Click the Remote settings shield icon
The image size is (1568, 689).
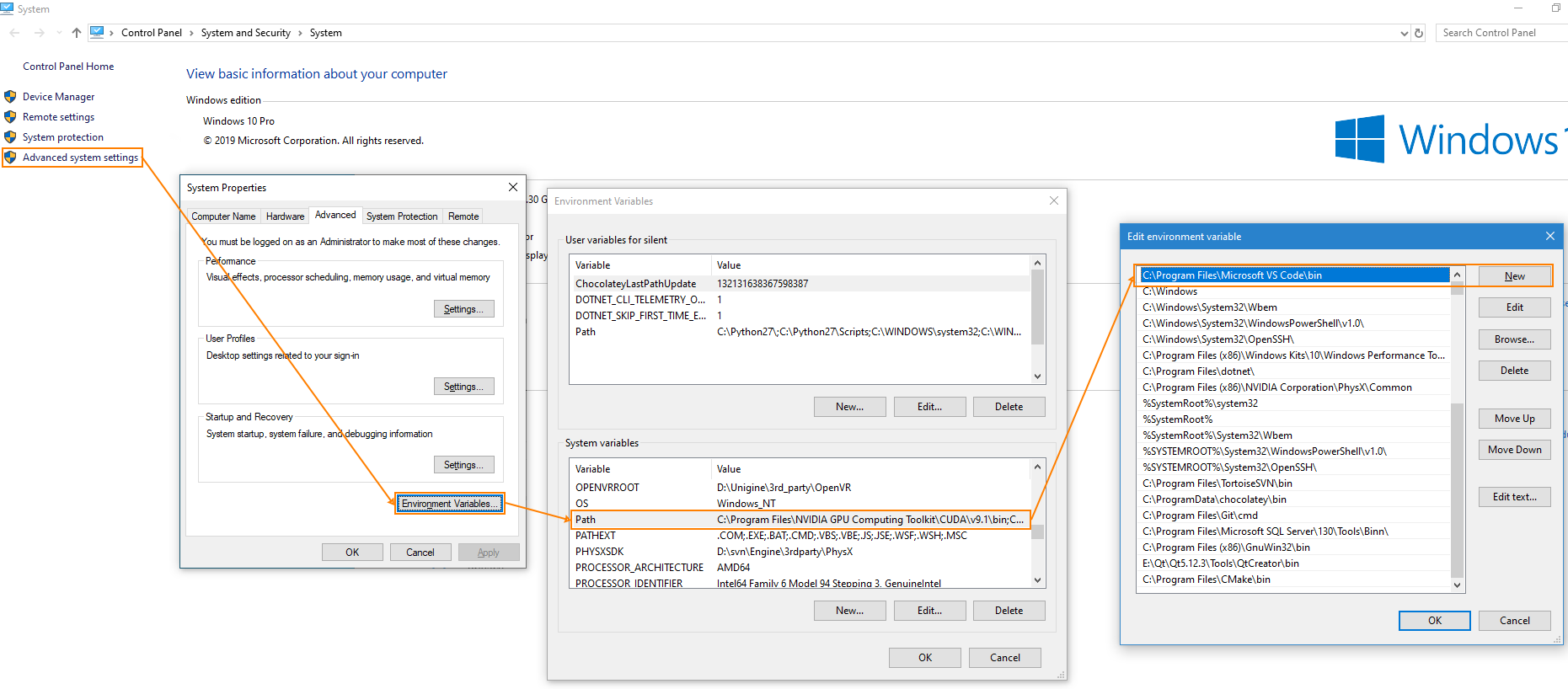coord(10,117)
